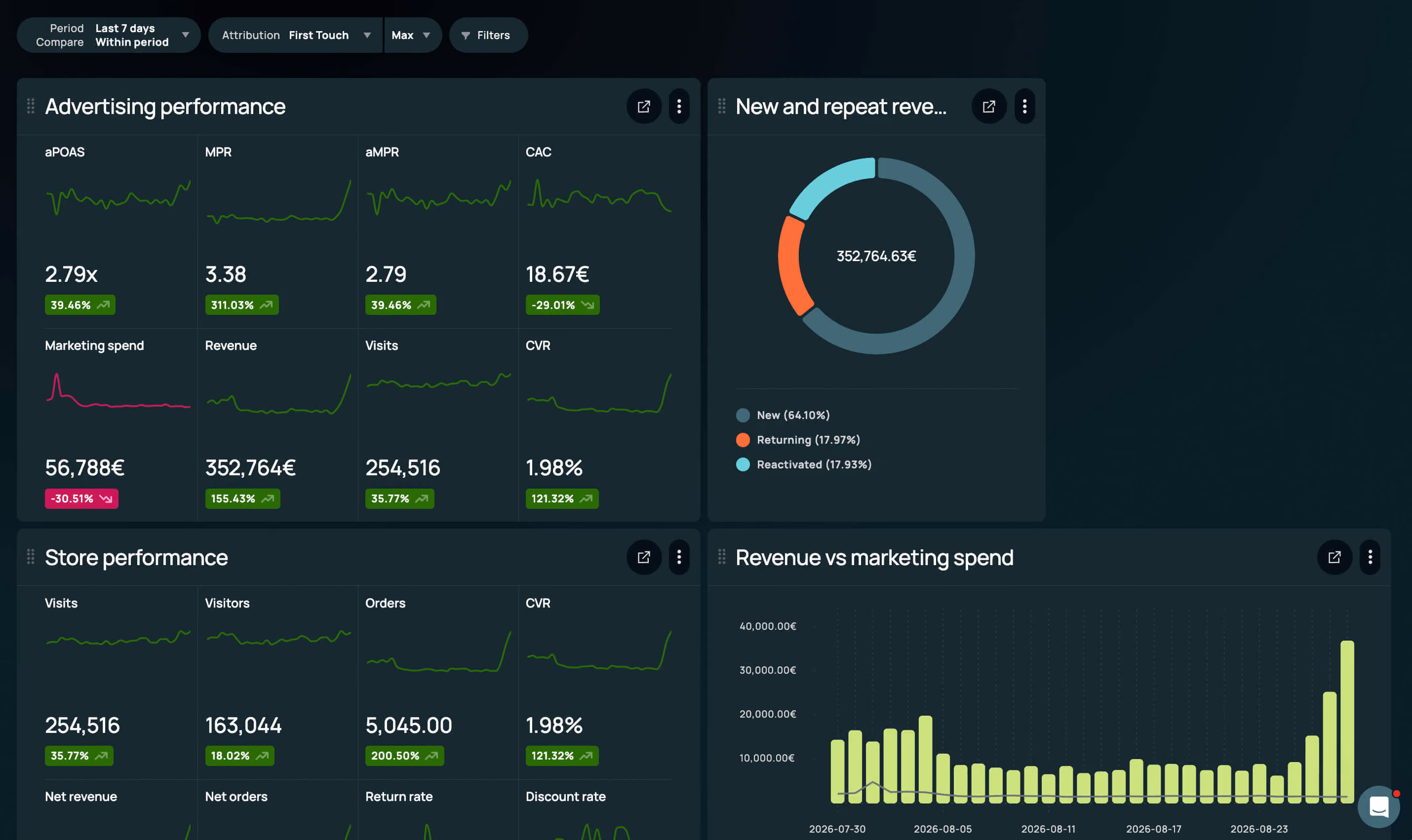Open New and repeat revenue options menu
1412x840 pixels.
point(1024,107)
